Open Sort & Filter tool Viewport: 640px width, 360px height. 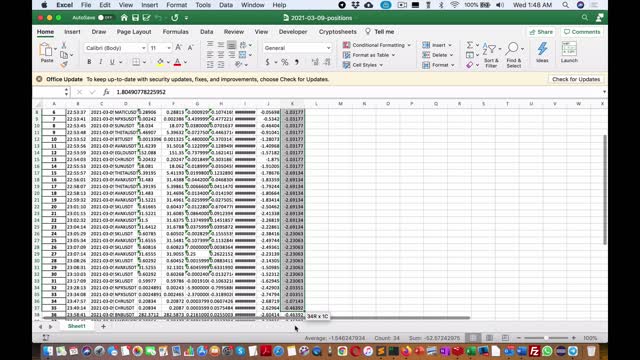click(x=491, y=55)
